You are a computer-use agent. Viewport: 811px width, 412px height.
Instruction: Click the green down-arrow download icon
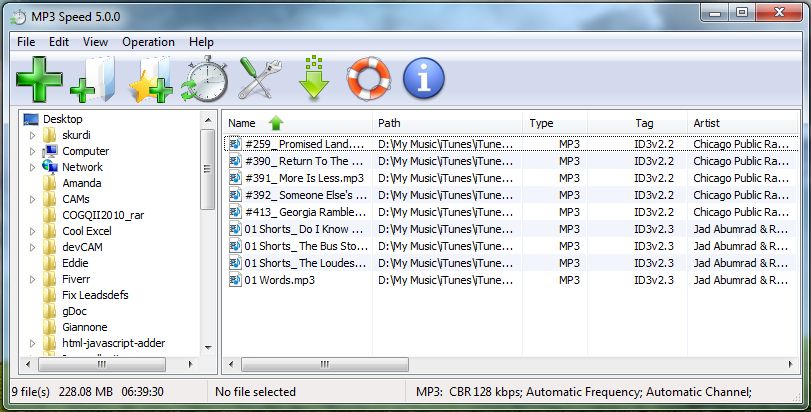[x=313, y=78]
